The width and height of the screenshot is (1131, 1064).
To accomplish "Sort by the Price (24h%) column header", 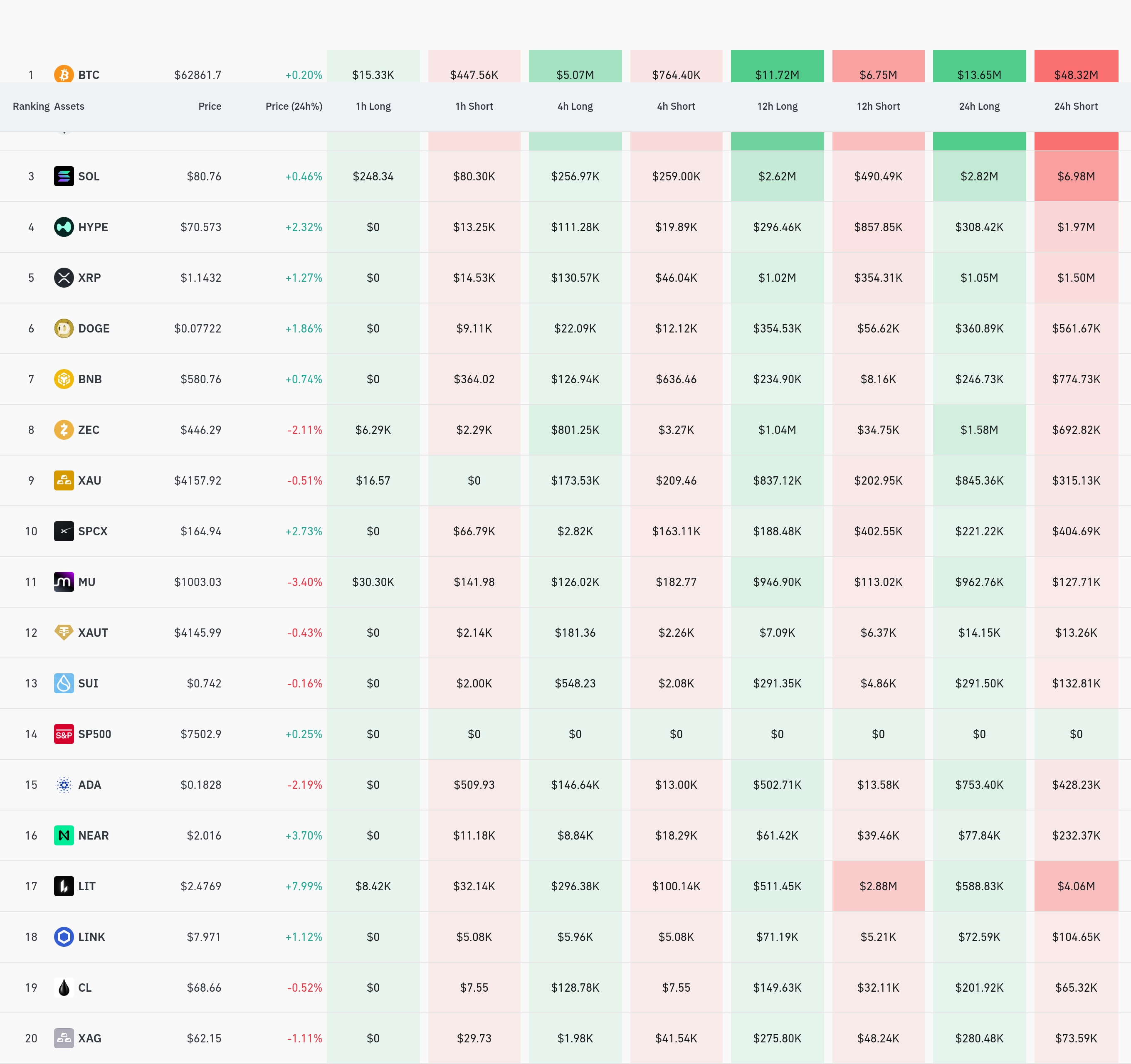I will 294,106.
